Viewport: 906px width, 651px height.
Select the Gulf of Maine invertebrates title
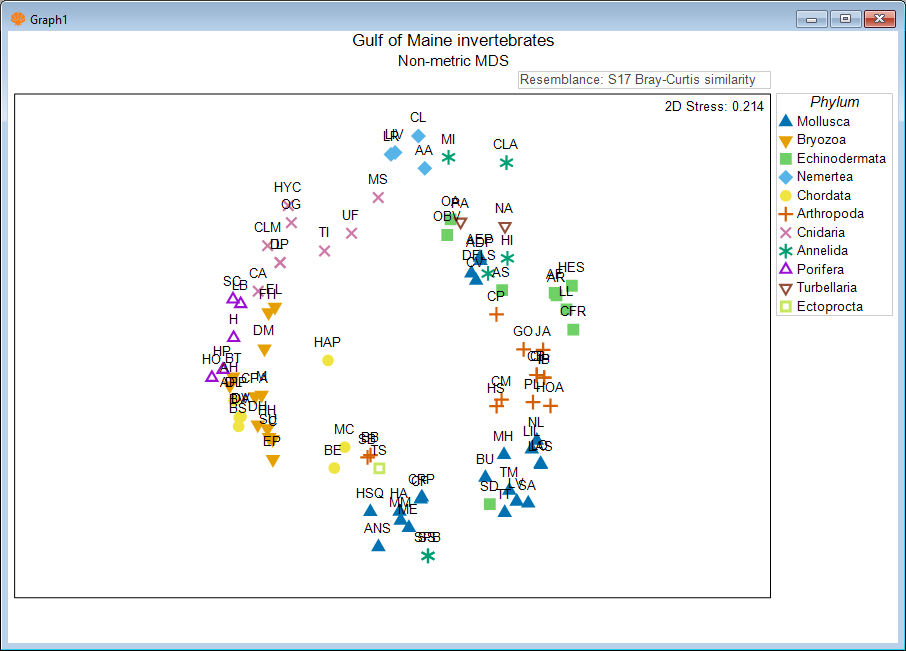coord(453,41)
